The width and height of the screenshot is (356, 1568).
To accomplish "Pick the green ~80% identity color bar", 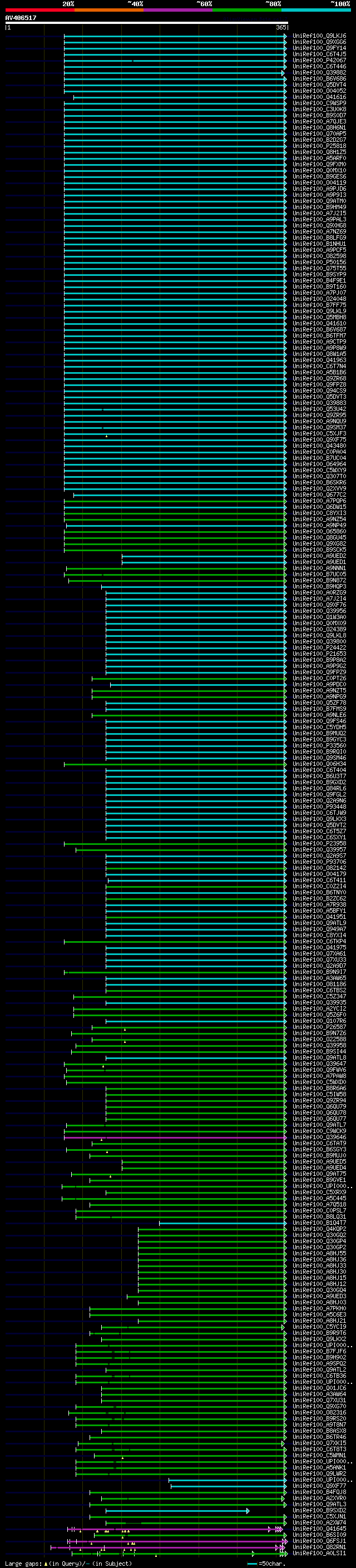I will (x=247, y=10).
